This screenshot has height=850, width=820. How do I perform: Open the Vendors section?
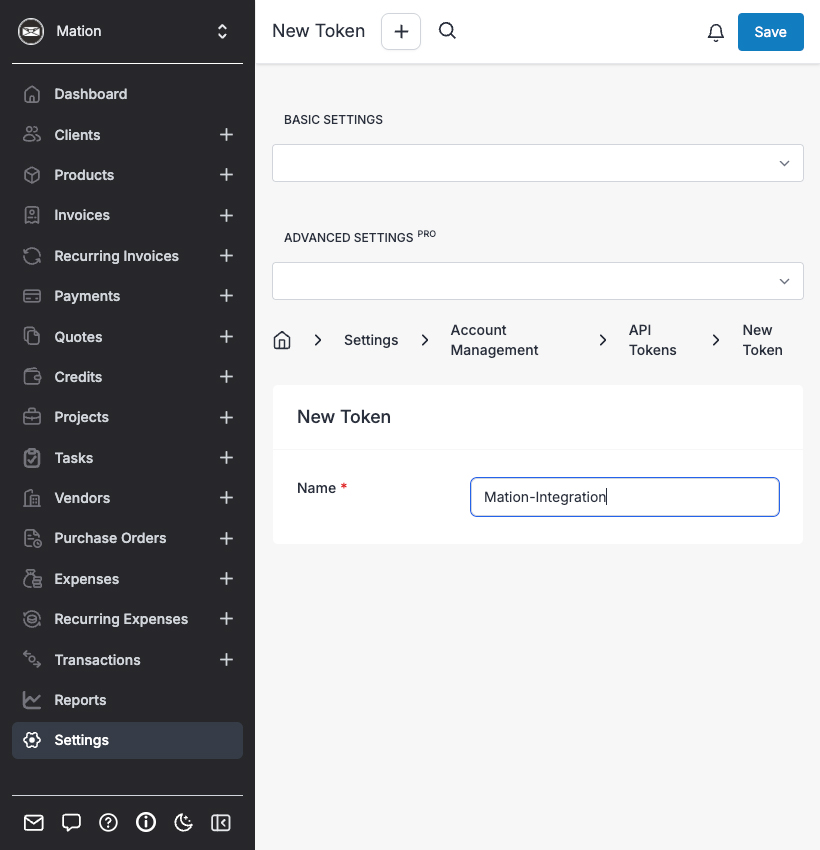click(82, 498)
